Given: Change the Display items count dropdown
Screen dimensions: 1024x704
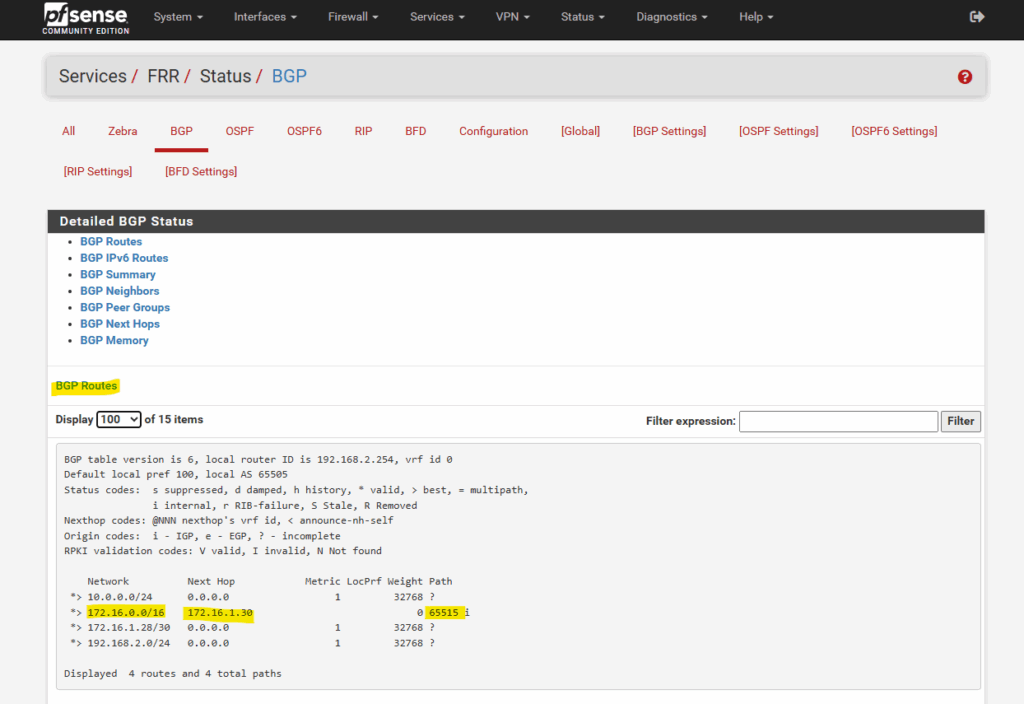Looking at the screenshot, I should (119, 420).
